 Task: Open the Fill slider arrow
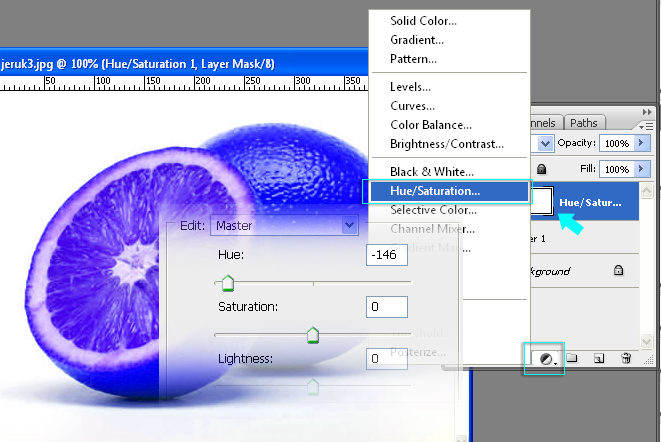(x=642, y=169)
